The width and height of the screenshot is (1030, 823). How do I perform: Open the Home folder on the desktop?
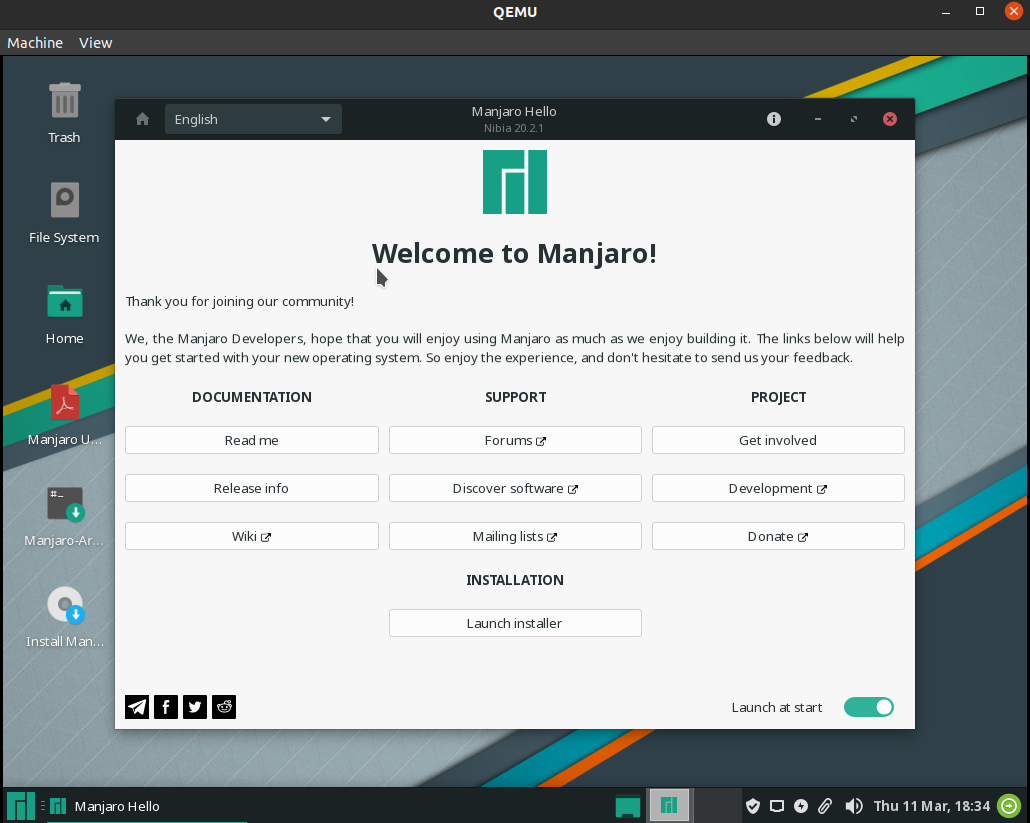64,312
